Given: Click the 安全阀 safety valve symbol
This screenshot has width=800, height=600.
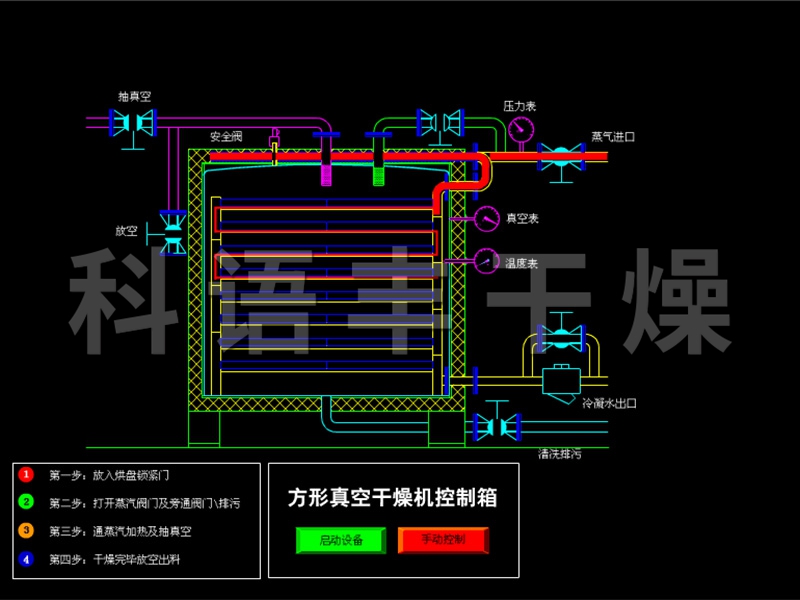Looking at the screenshot, I should pyautogui.click(x=274, y=145).
